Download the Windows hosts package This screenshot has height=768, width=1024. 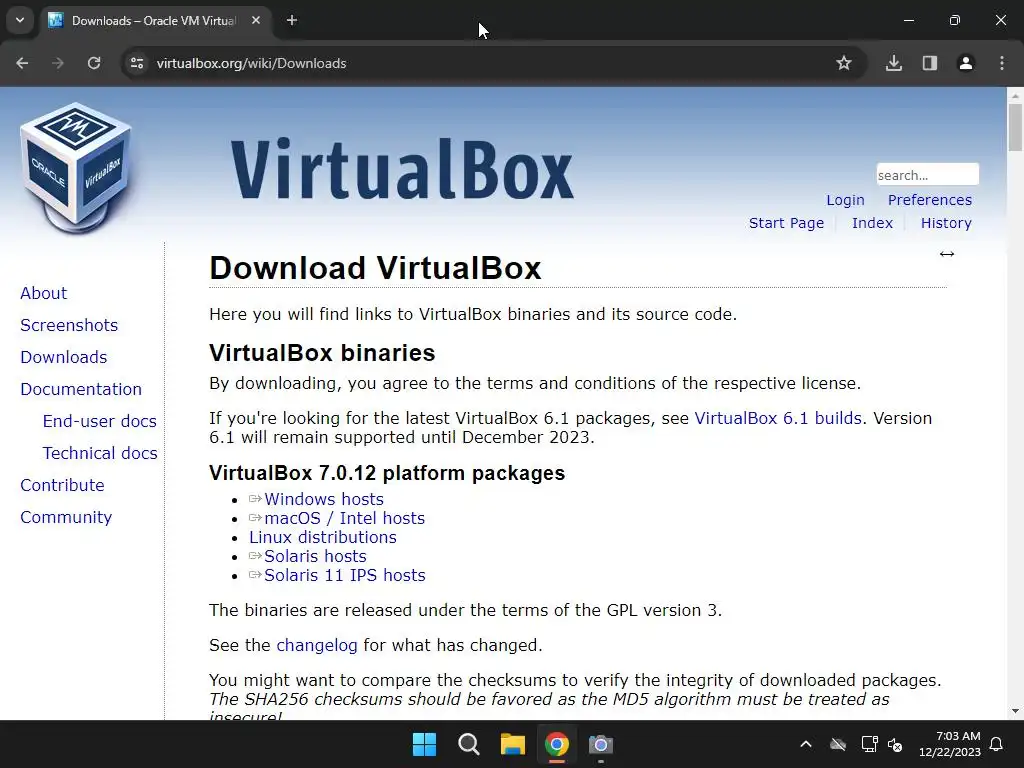coord(324,499)
